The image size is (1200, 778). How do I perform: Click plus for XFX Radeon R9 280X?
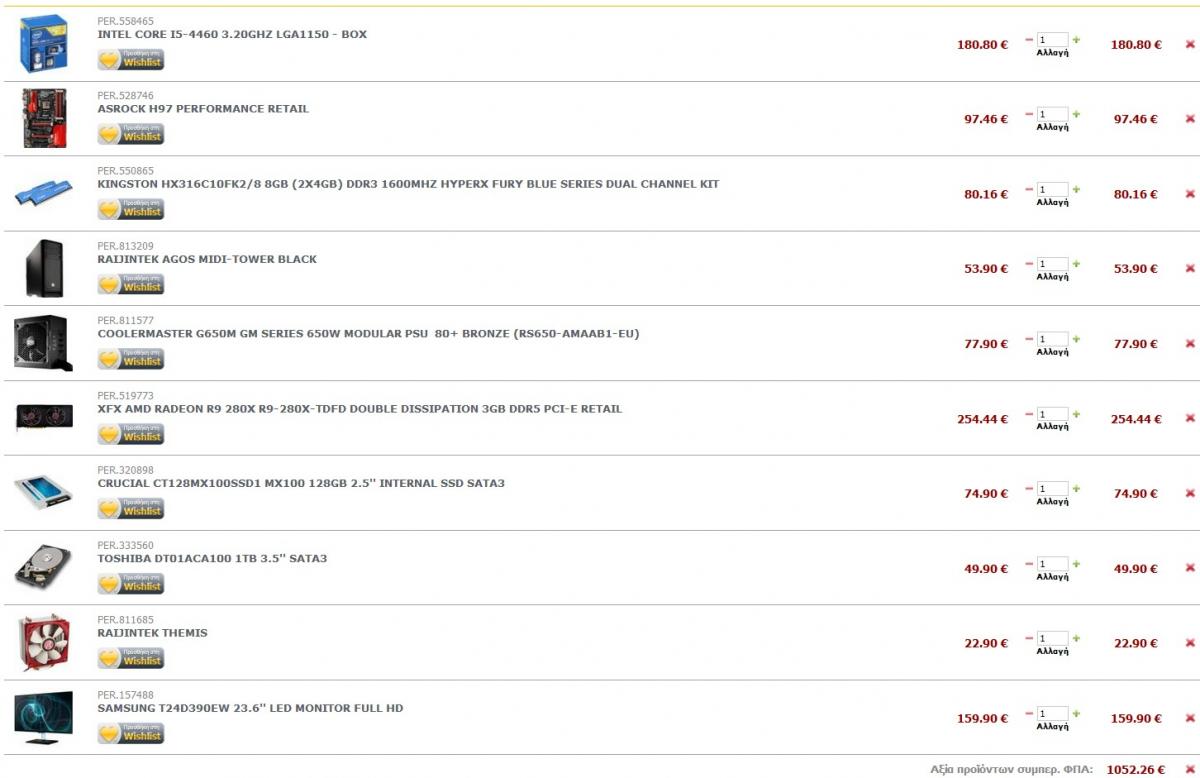1076,414
